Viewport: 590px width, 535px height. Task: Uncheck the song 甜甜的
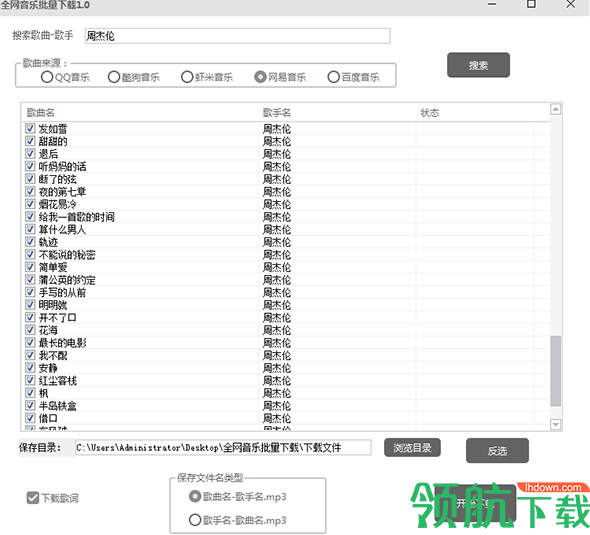click(30, 141)
